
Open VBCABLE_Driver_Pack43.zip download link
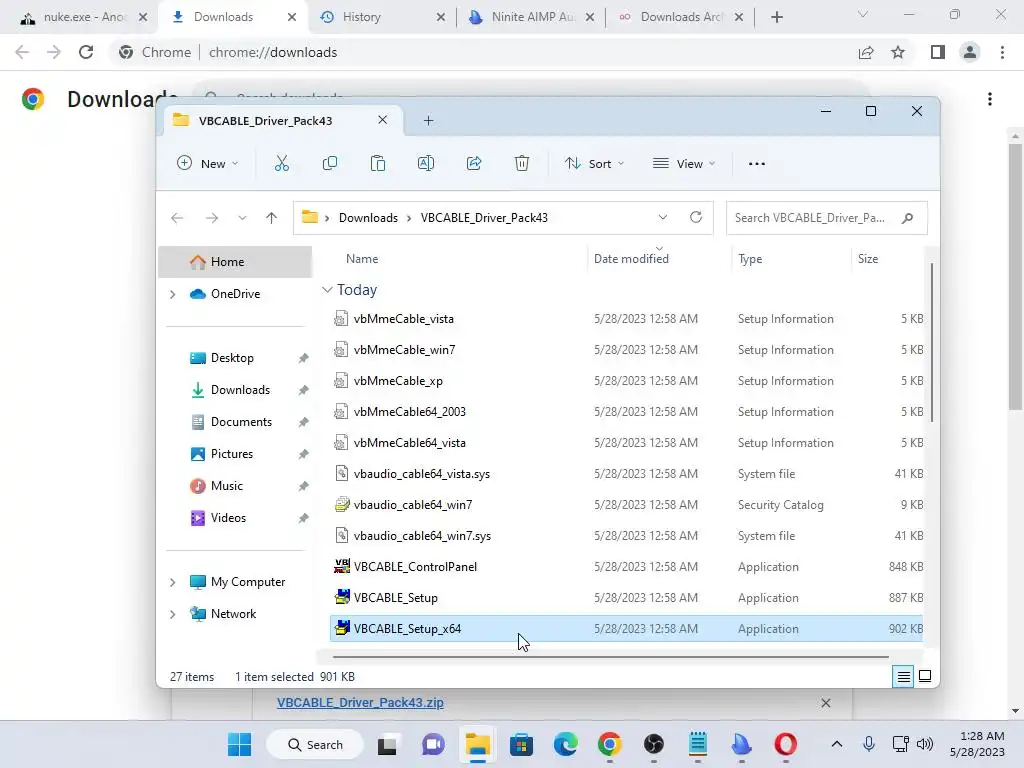click(x=360, y=703)
